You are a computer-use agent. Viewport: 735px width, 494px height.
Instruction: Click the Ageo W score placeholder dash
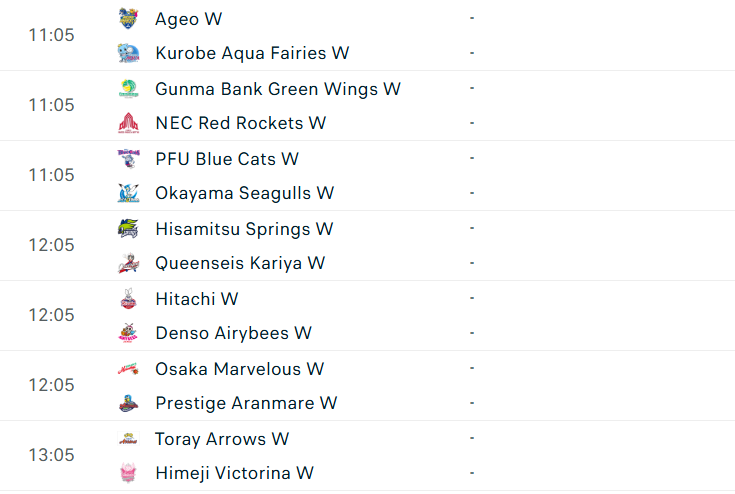(471, 19)
